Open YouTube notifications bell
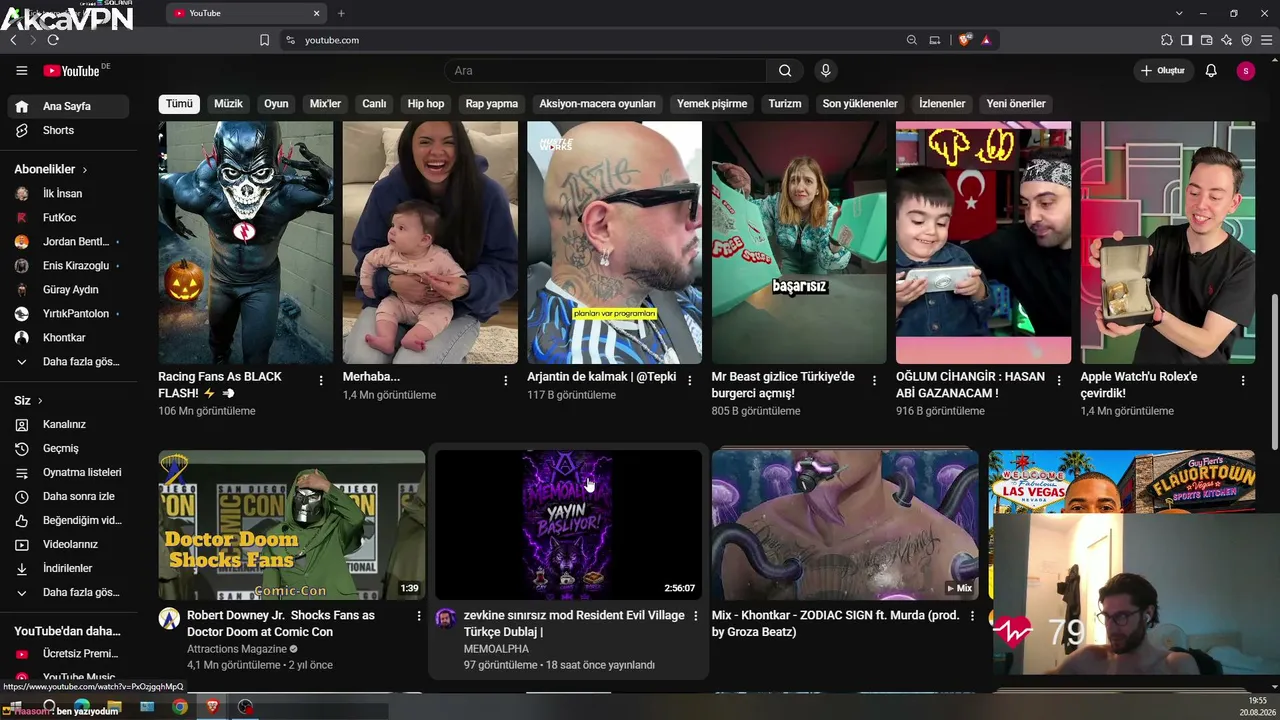 1211,71
